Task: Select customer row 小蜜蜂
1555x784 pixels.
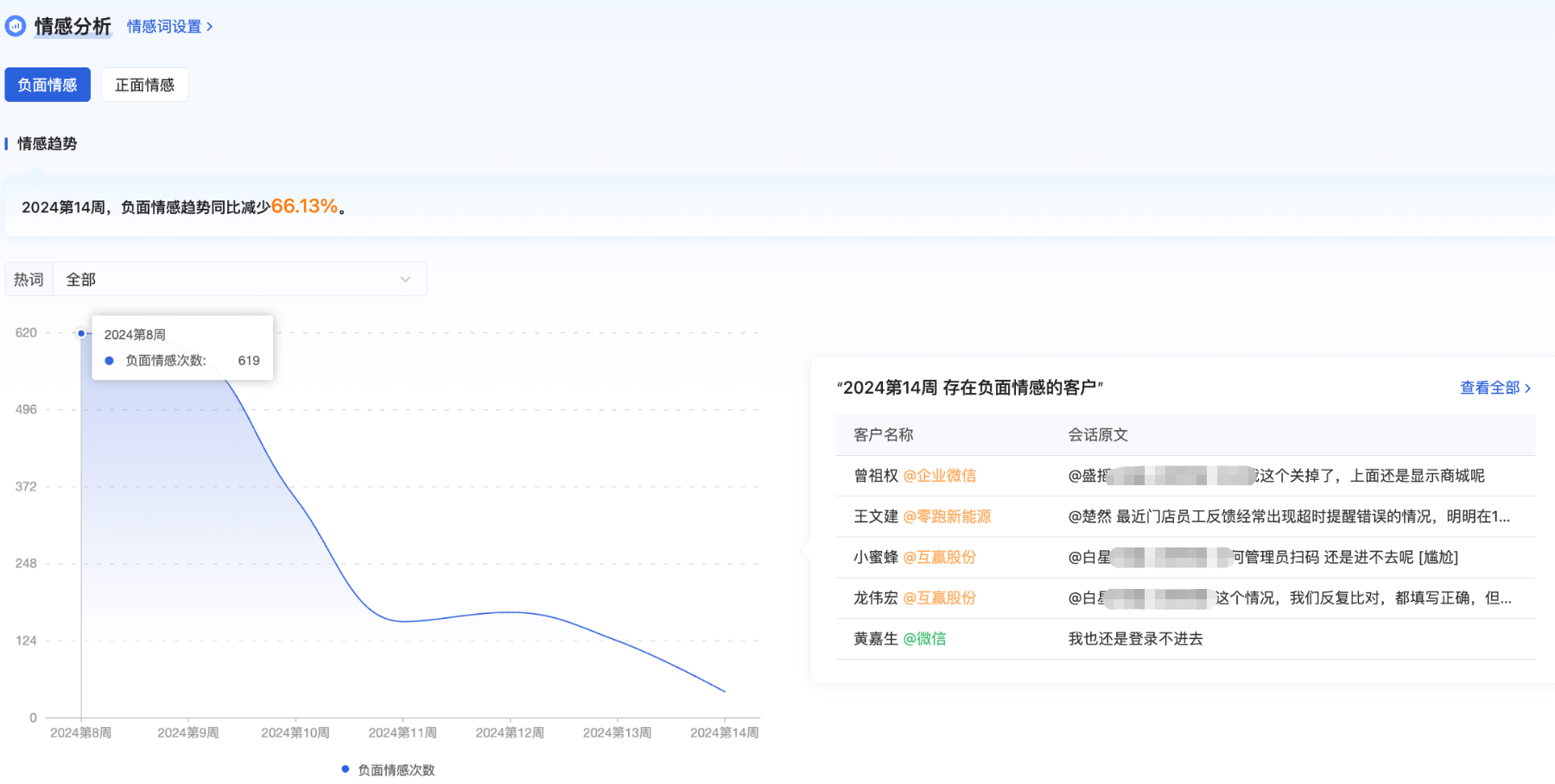Action: pyautogui.click(x=1185, y=557)
